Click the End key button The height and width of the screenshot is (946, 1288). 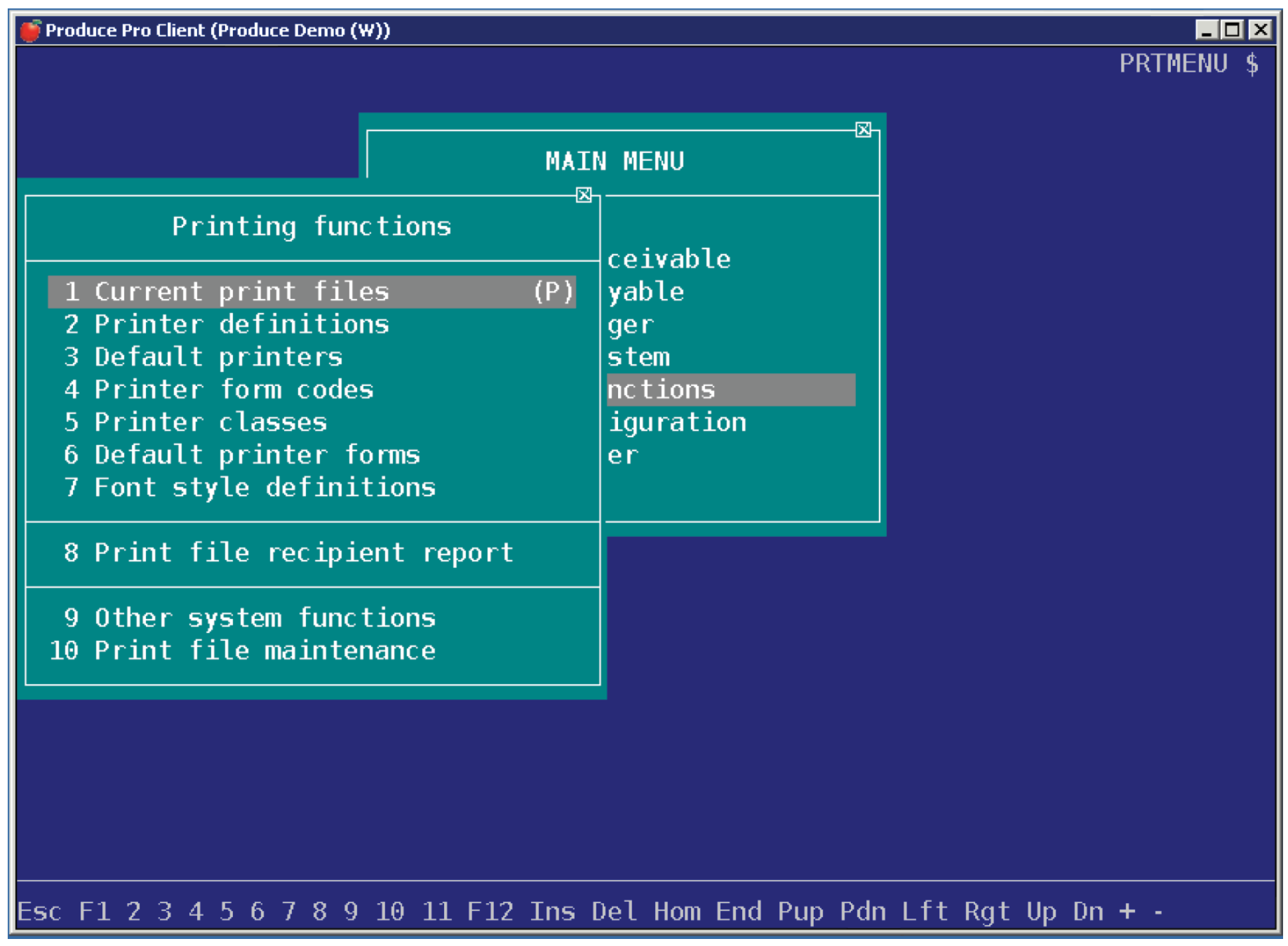[x=739, y=912]
